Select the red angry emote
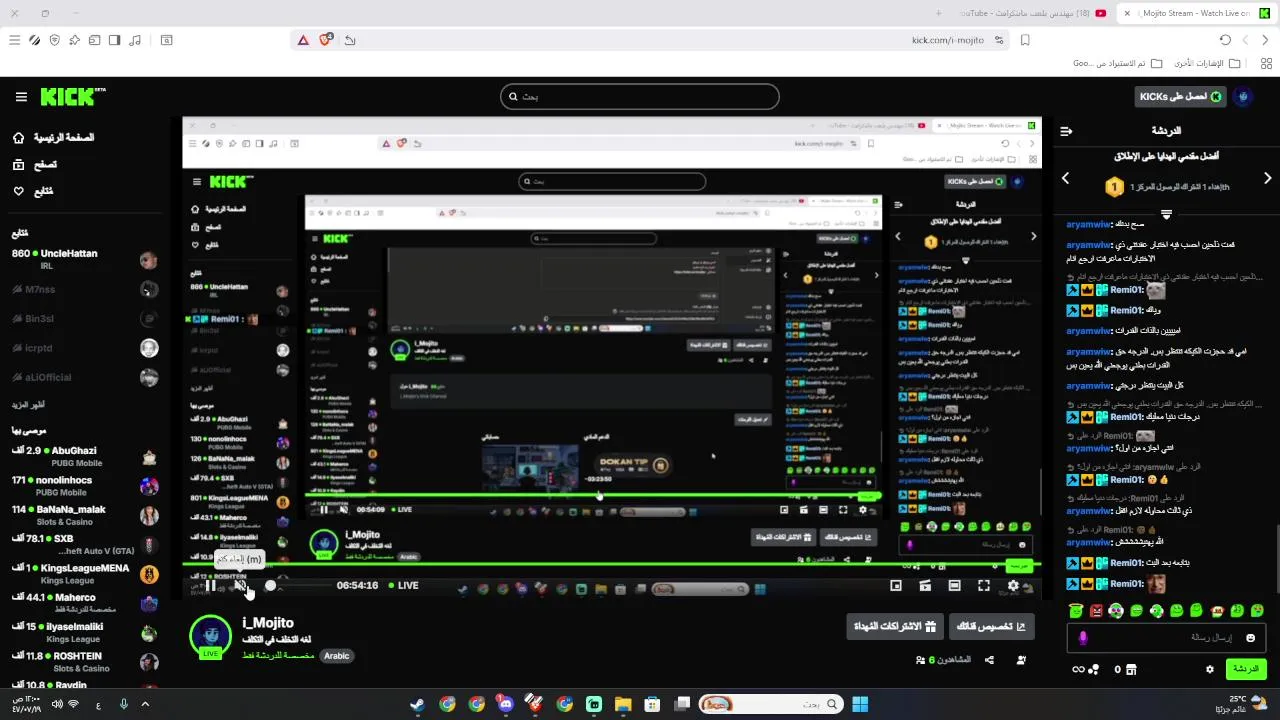1280x720 pixels. click(x=1096, y=610)
